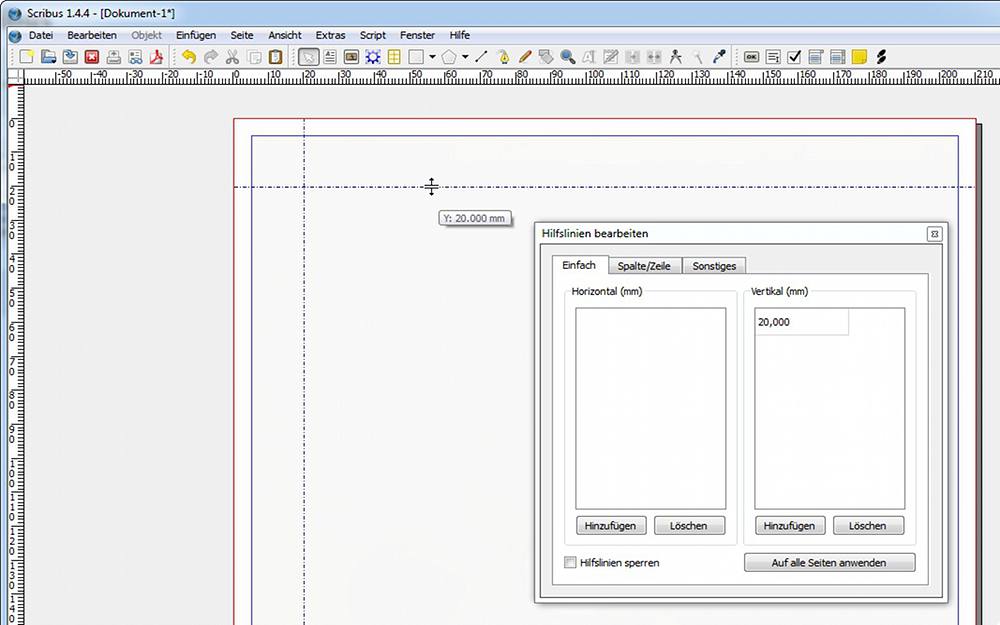Insert a PDF list box

pos(837,57)
